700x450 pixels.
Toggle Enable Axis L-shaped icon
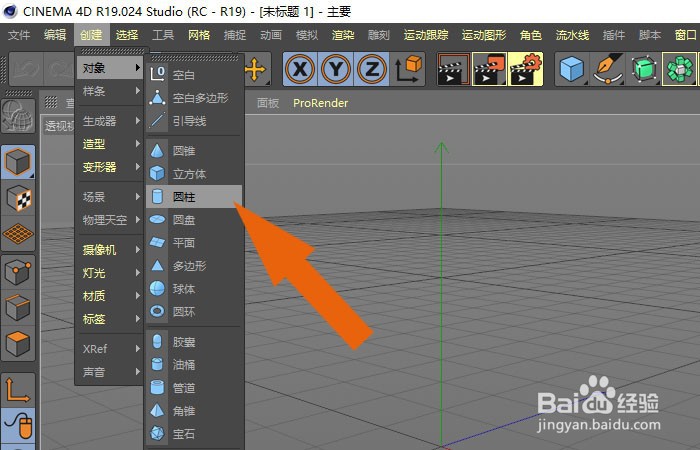pos(18,390)
